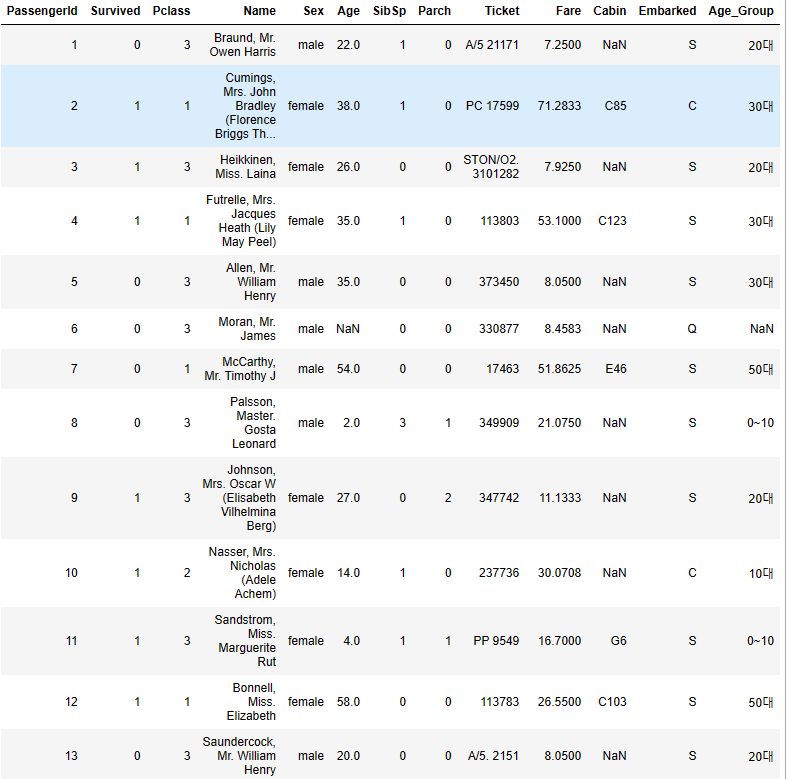
Task: Select the Palsson, Master. Gosta Leonard cell
Action: (x=253, y=423)
